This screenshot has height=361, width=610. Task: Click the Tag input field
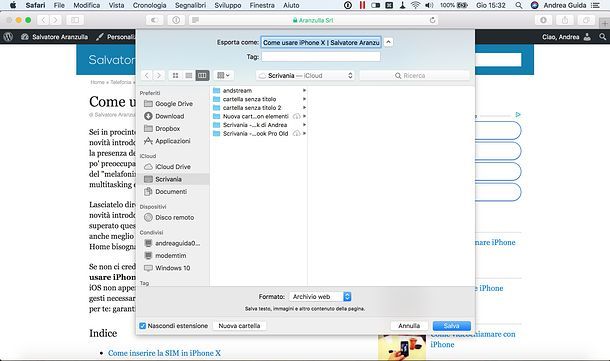point(321,56)
